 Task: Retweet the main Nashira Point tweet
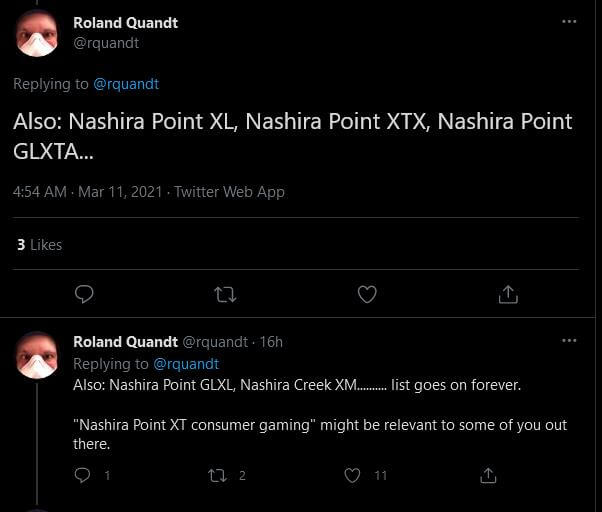pos(226,294)
